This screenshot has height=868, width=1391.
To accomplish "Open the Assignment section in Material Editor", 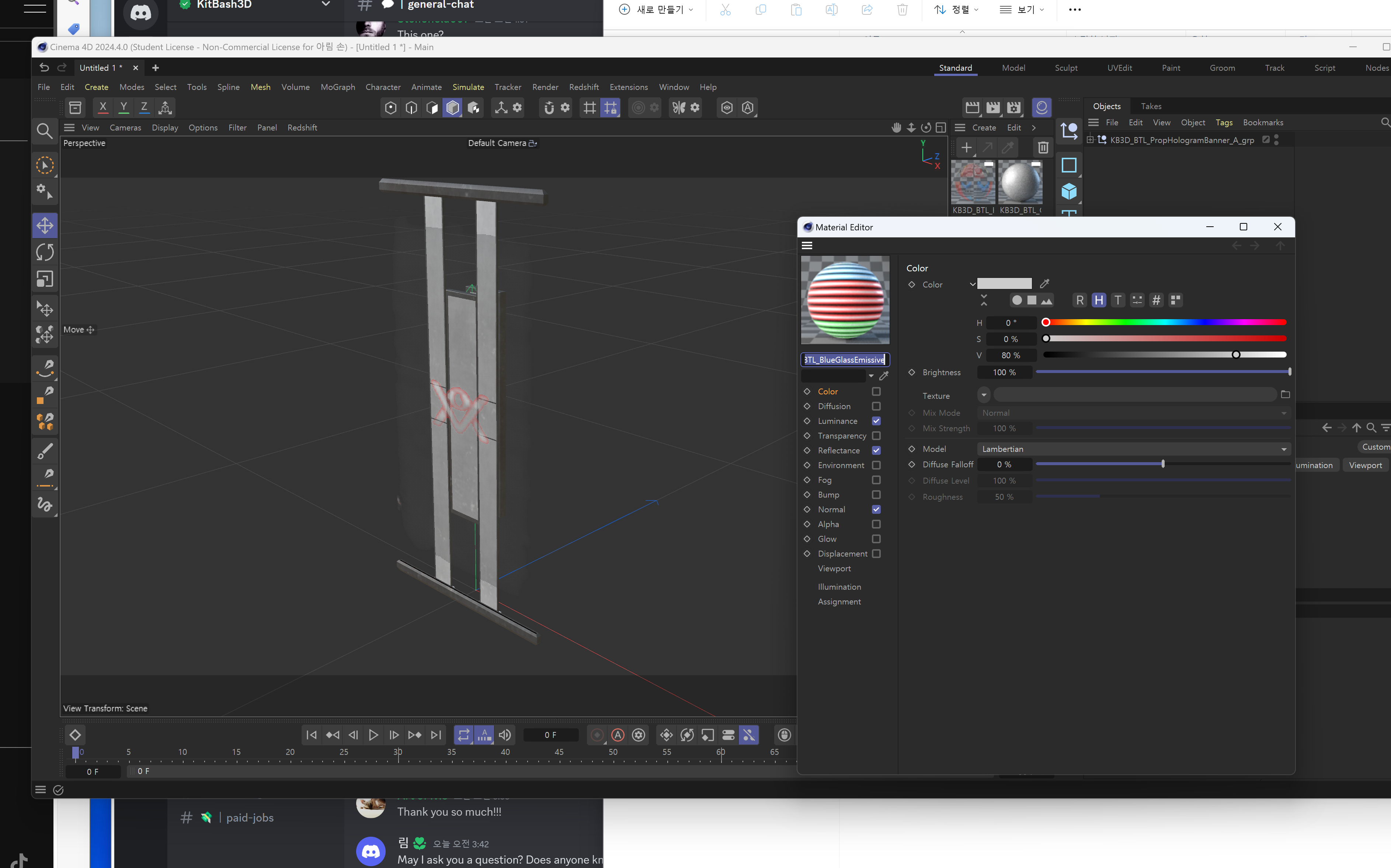I will (839, 602).
